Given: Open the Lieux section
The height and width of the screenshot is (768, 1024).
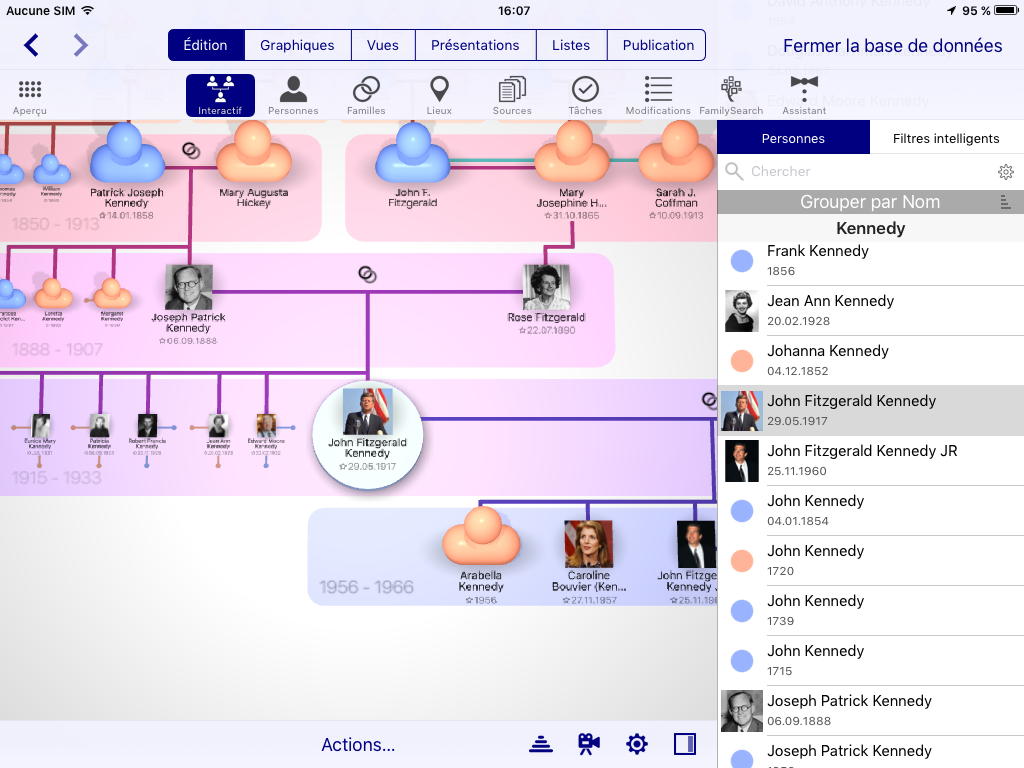Looking at the screenshot, I should 440,95.
